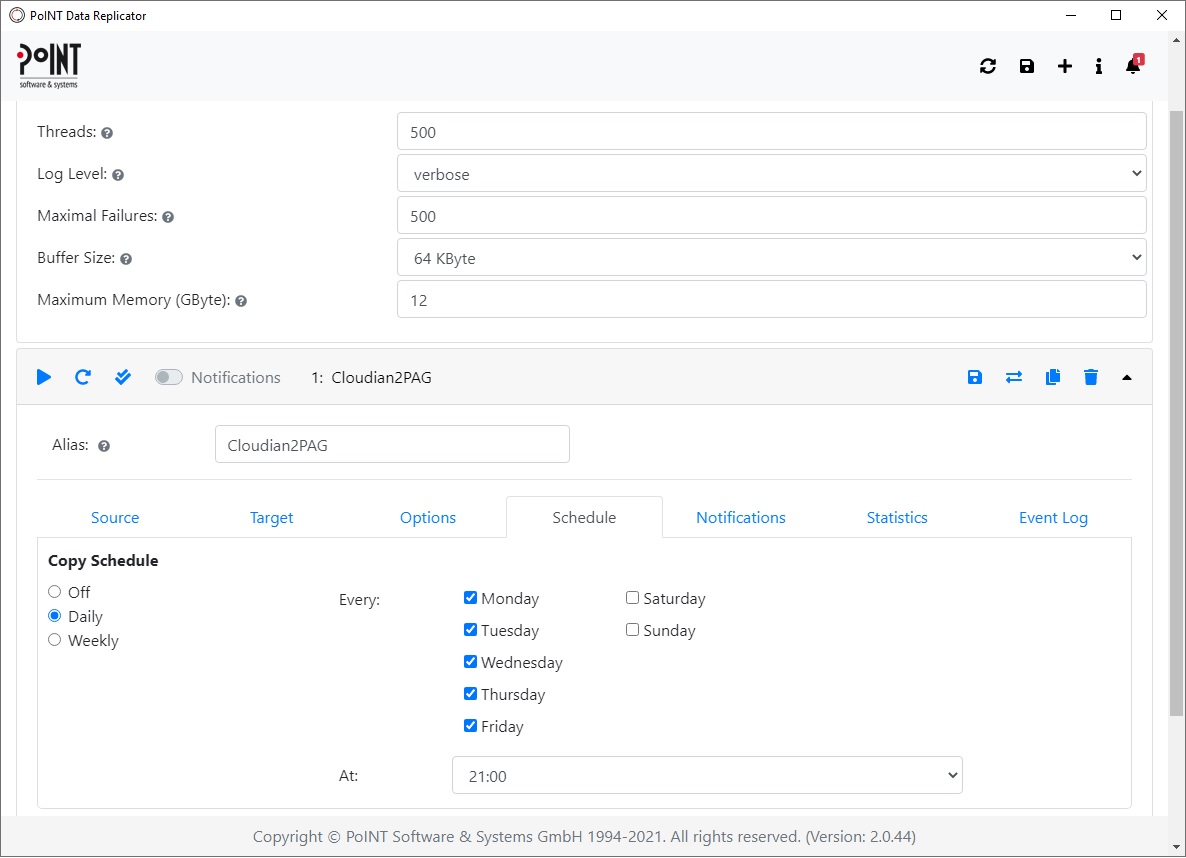
Task: Uncheck the Wednesday checkbox
Action: pos(470,661)
